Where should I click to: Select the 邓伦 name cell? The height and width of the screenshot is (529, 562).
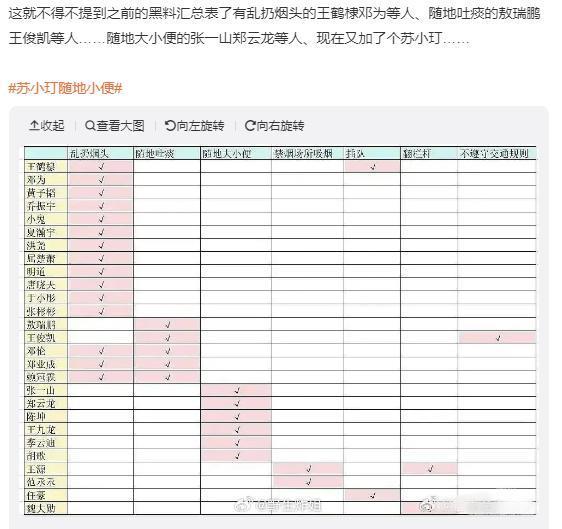point(46,351)
